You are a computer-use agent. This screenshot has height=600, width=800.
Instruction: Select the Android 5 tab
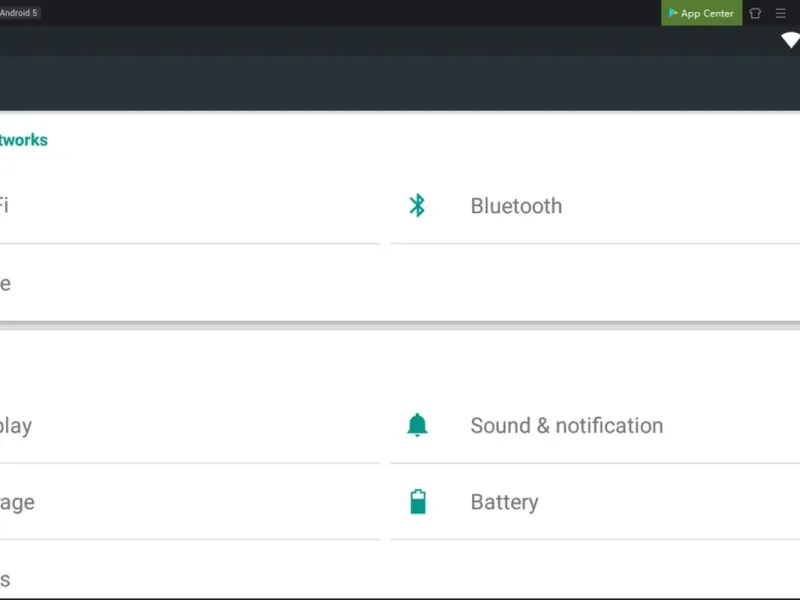point(20,13)
